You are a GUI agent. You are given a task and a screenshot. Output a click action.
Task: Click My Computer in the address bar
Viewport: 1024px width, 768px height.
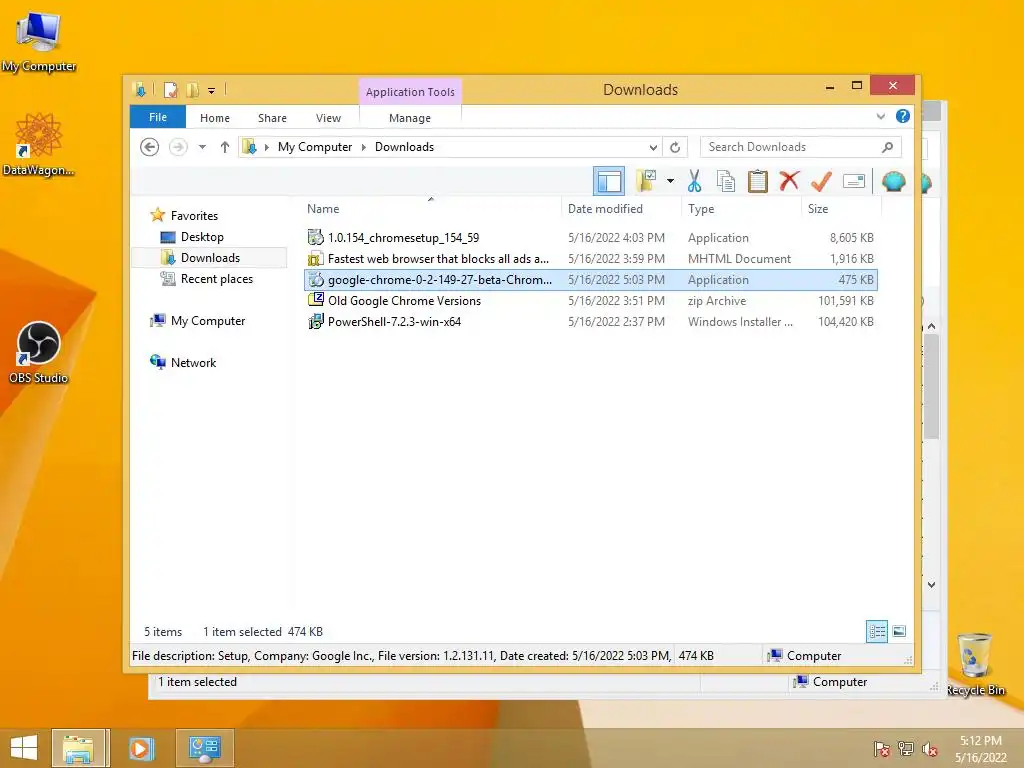pos(315,147)
